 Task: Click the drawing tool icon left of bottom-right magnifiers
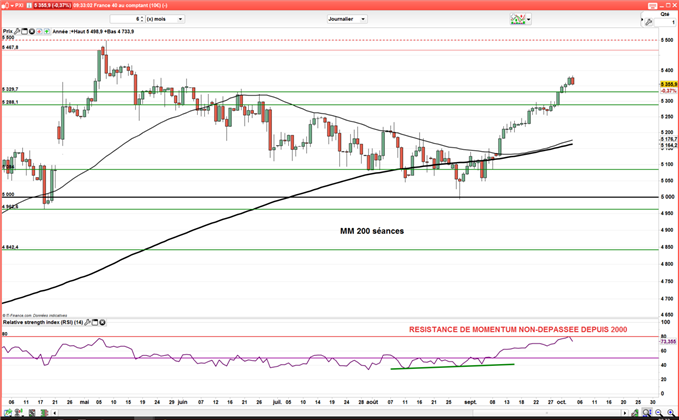point(635,413)
